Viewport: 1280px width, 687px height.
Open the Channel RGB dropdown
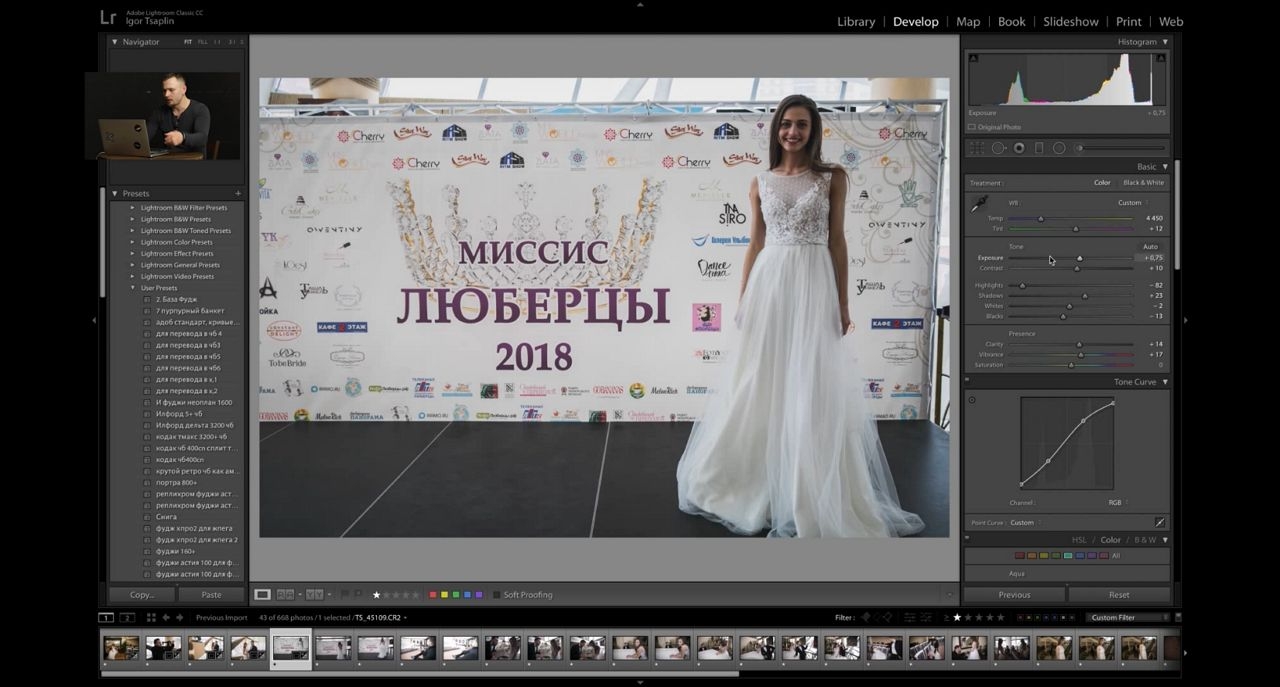pos(1117,503)
